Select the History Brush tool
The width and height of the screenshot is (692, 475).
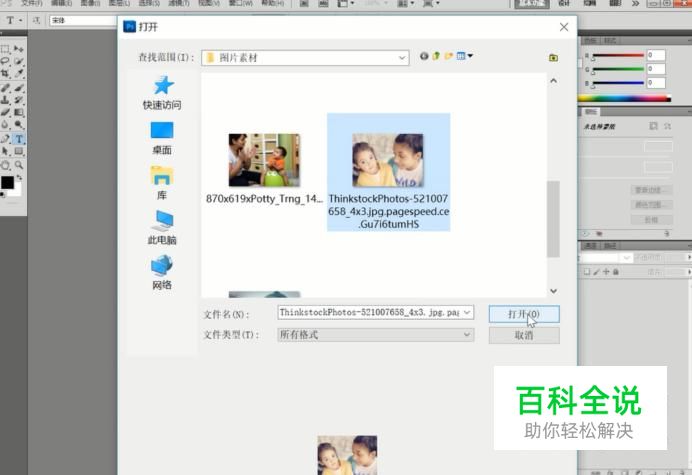click(19, 100)
